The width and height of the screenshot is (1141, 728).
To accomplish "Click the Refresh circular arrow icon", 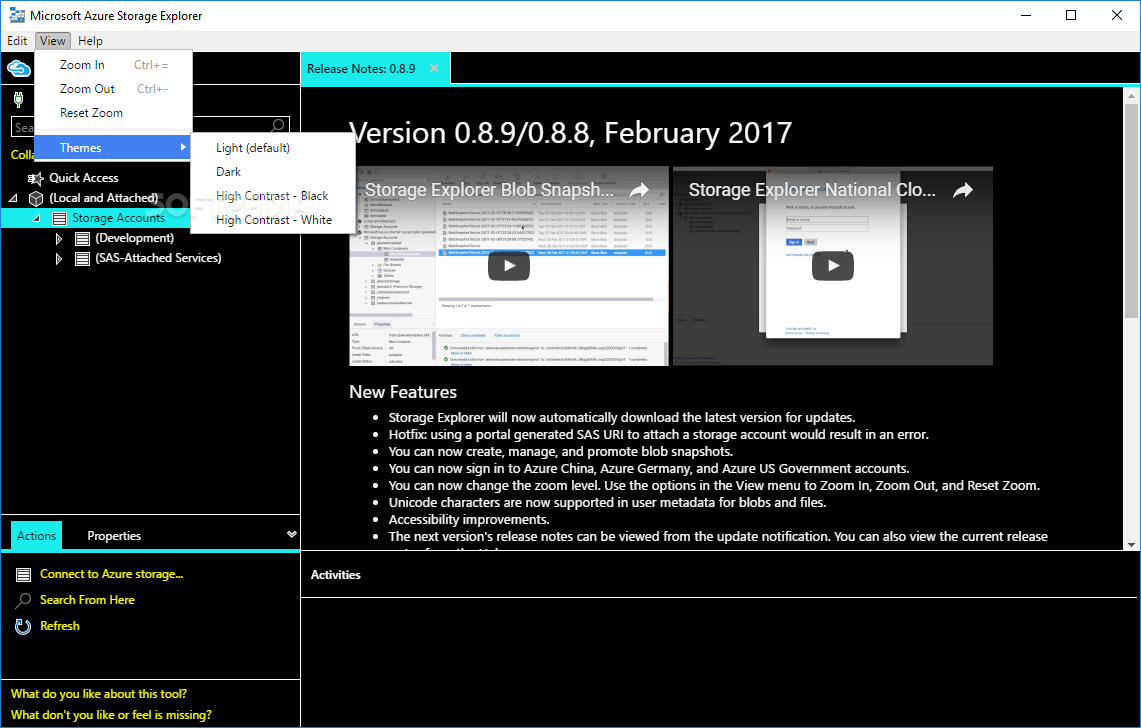I will point(23,626).
